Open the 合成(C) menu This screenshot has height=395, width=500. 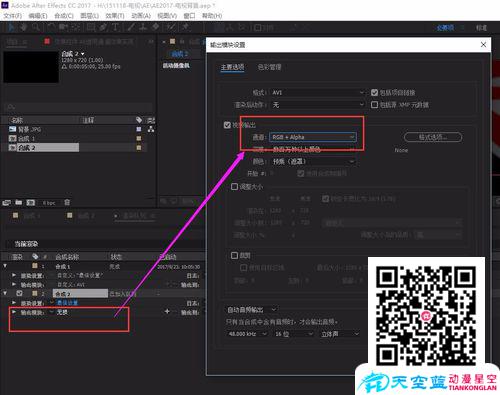[x=64, y=16]
